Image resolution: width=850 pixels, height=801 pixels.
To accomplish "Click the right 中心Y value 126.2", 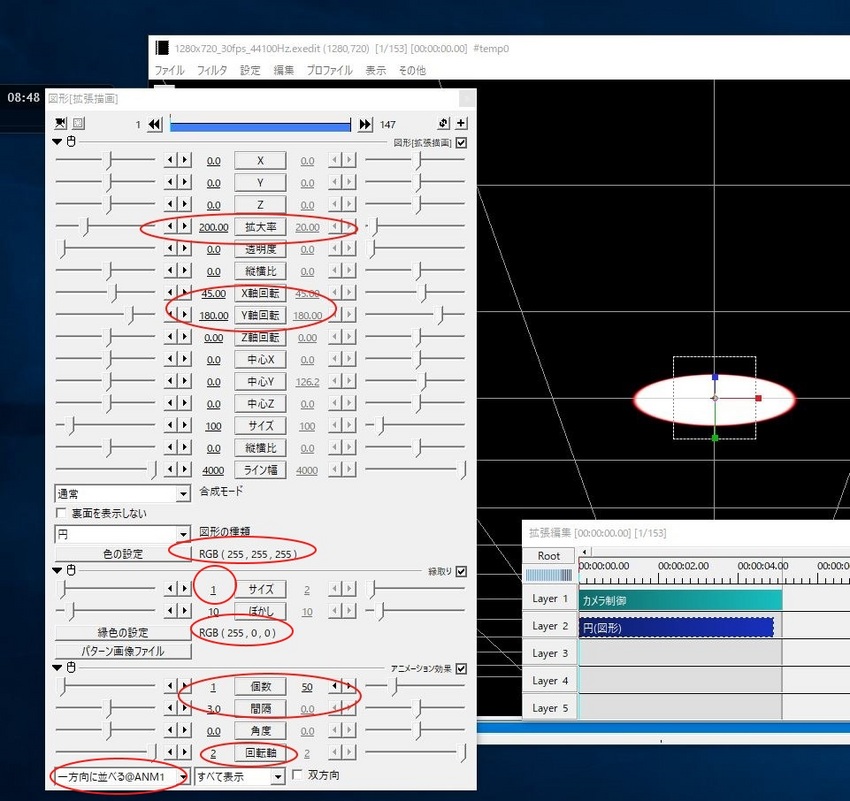I will 307,382.
